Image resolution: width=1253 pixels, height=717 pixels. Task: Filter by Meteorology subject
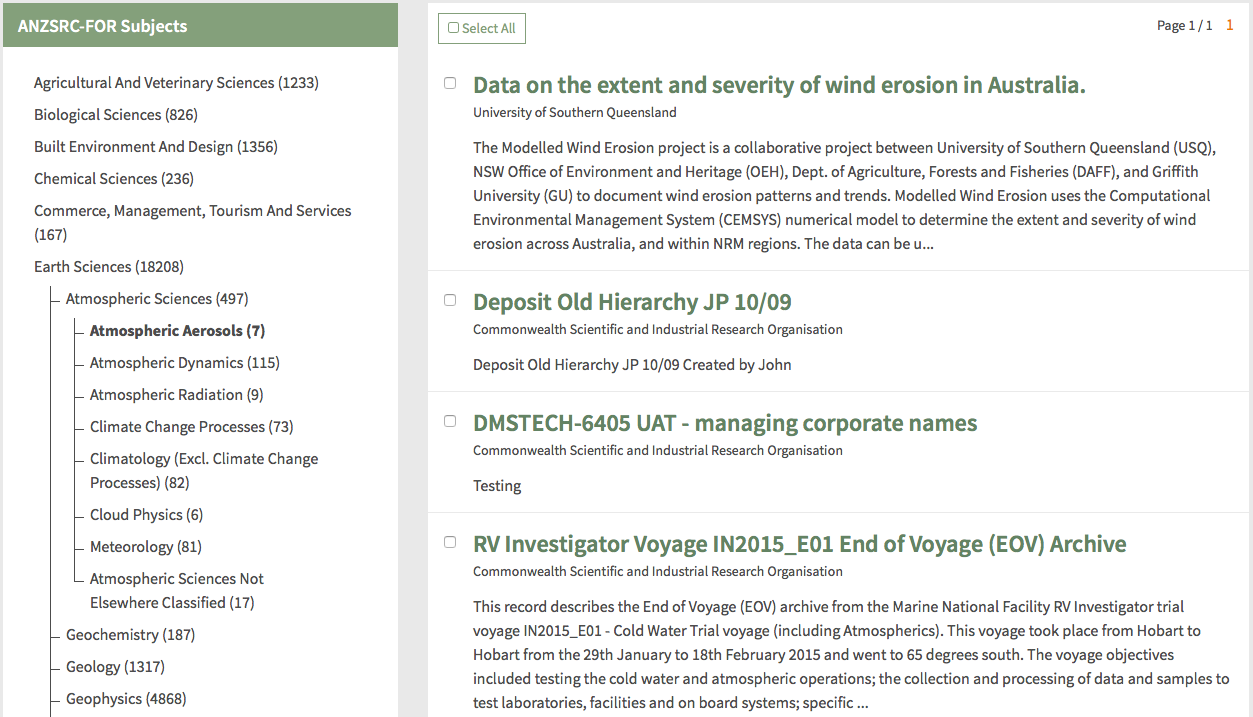(x=145, y=547)
